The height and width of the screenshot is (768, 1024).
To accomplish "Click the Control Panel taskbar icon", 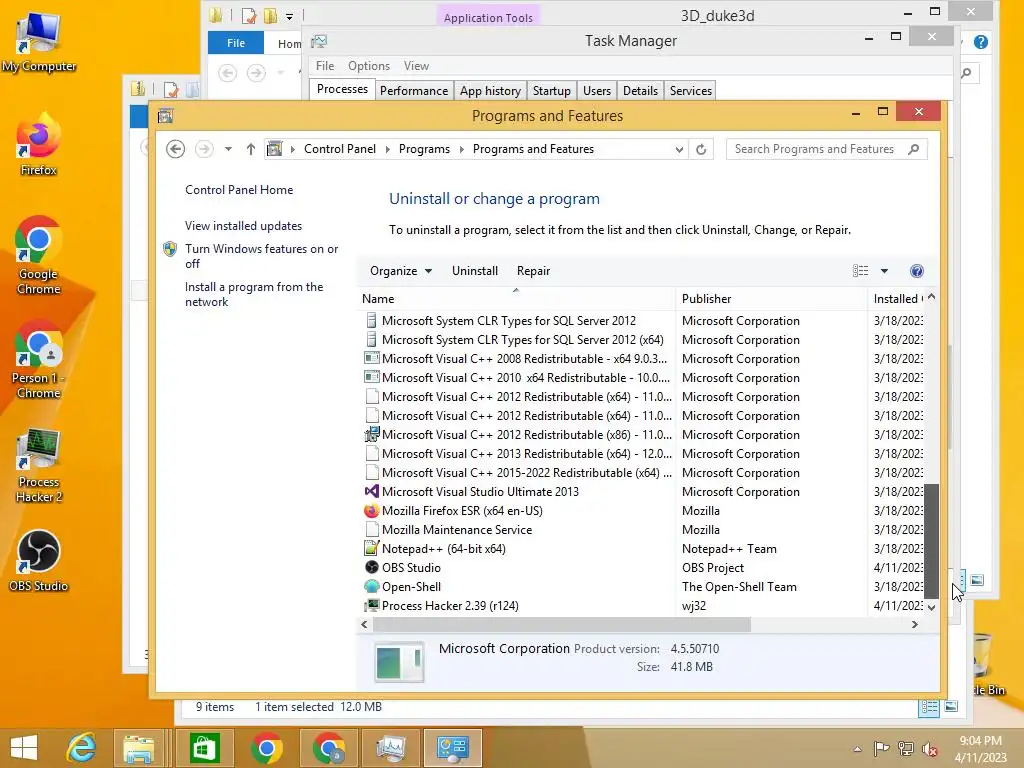I will 453,748.
